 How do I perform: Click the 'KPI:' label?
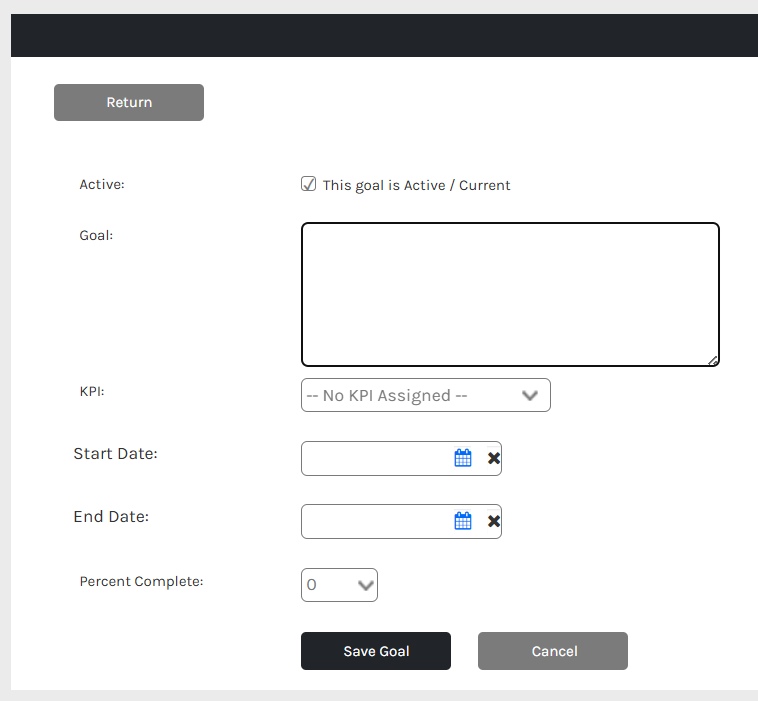pos(92,391)
